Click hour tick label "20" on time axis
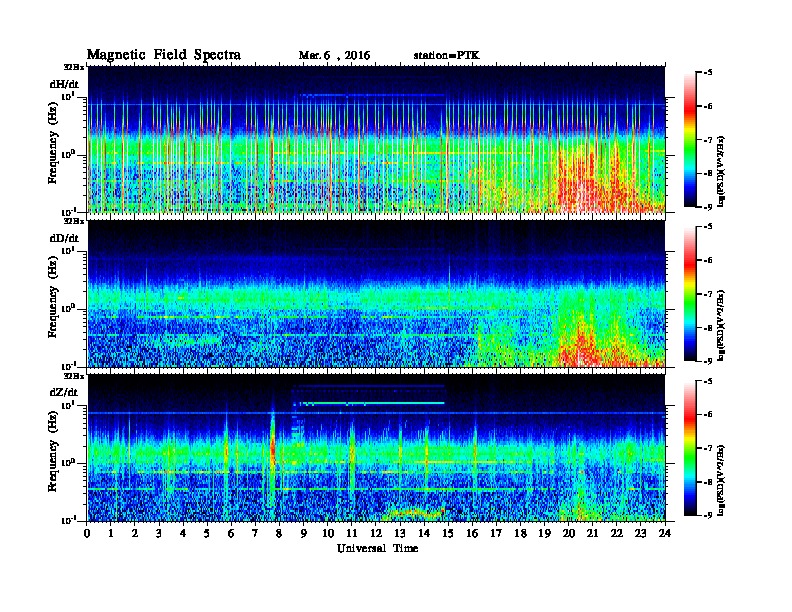Viewport: 792px width, 612px height. click(x=569, y=534)
